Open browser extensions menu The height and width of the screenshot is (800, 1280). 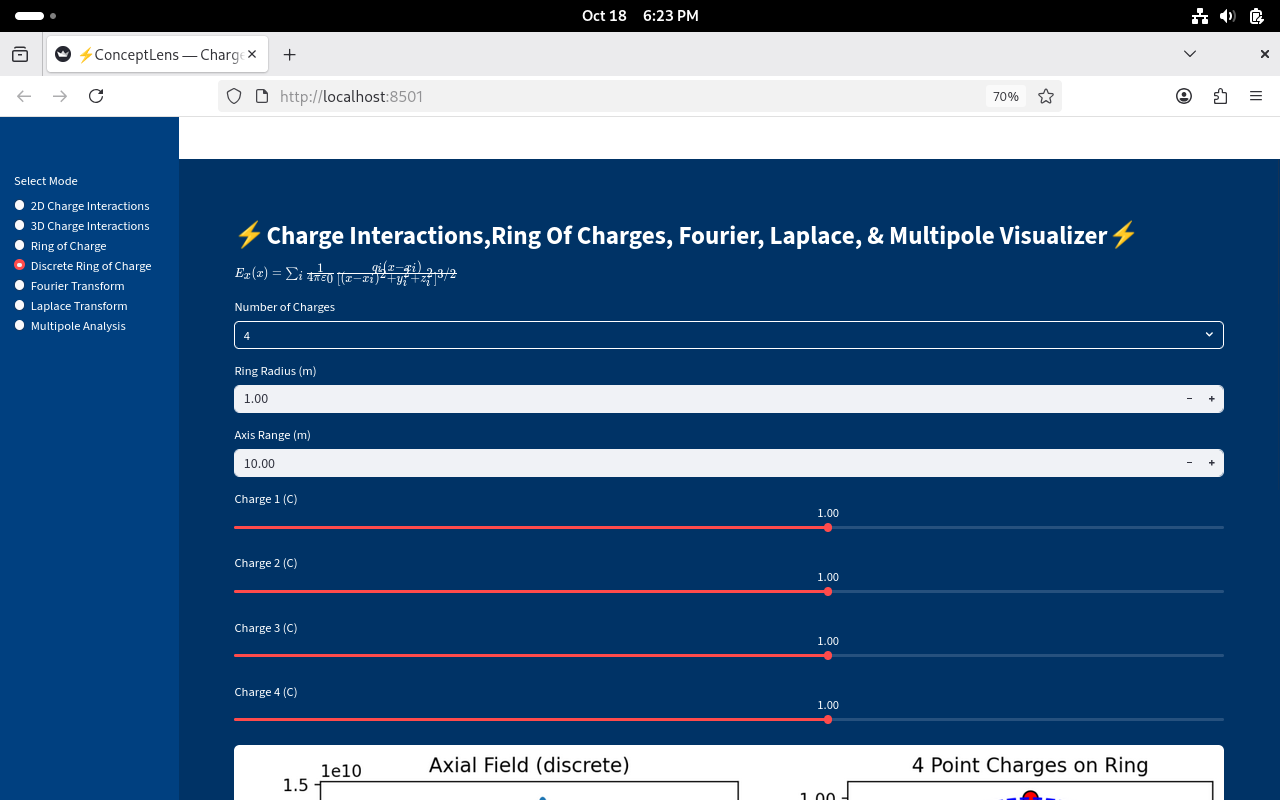point(1220,96)
